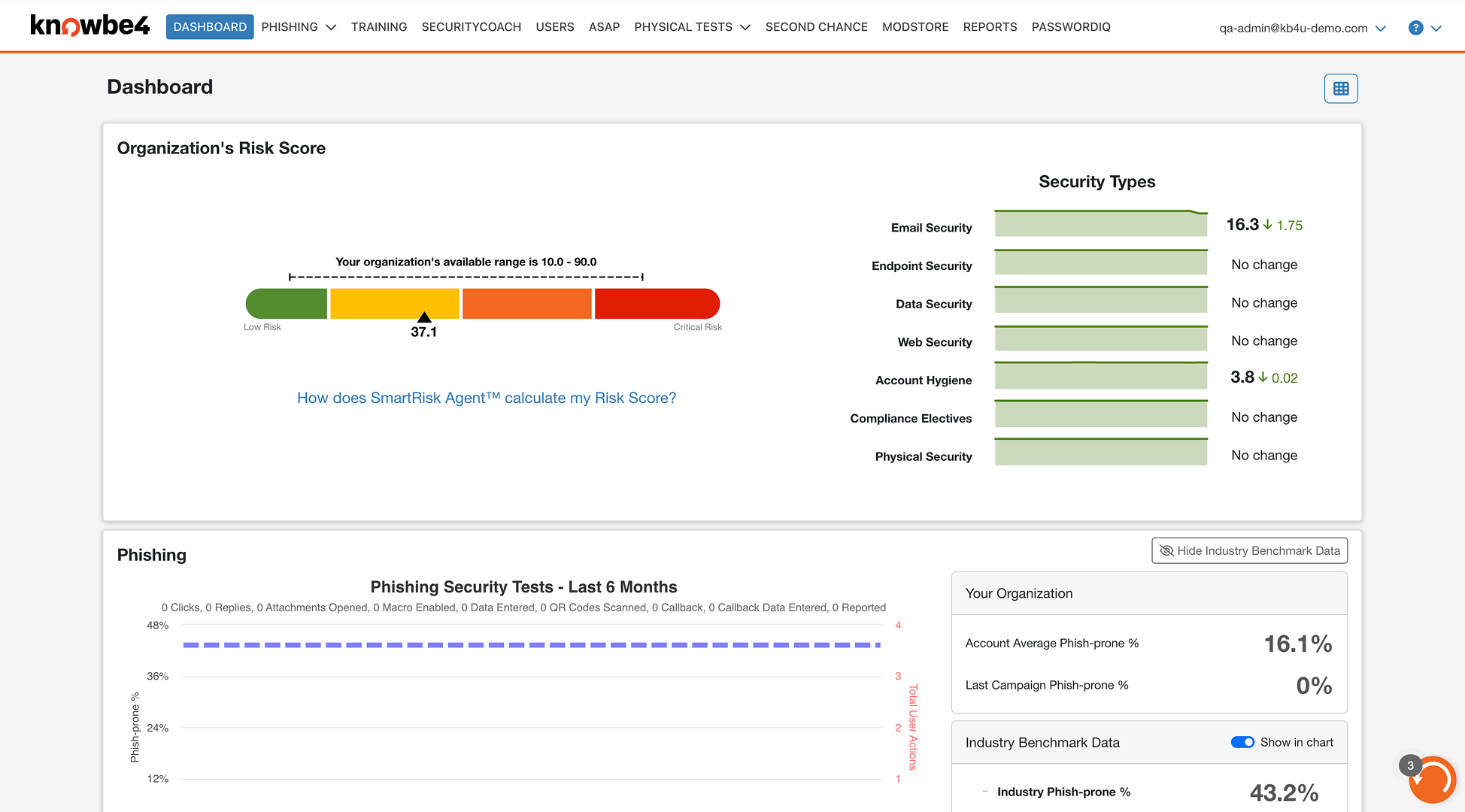Click the available range 10.0 - 90.0 text

466,262
